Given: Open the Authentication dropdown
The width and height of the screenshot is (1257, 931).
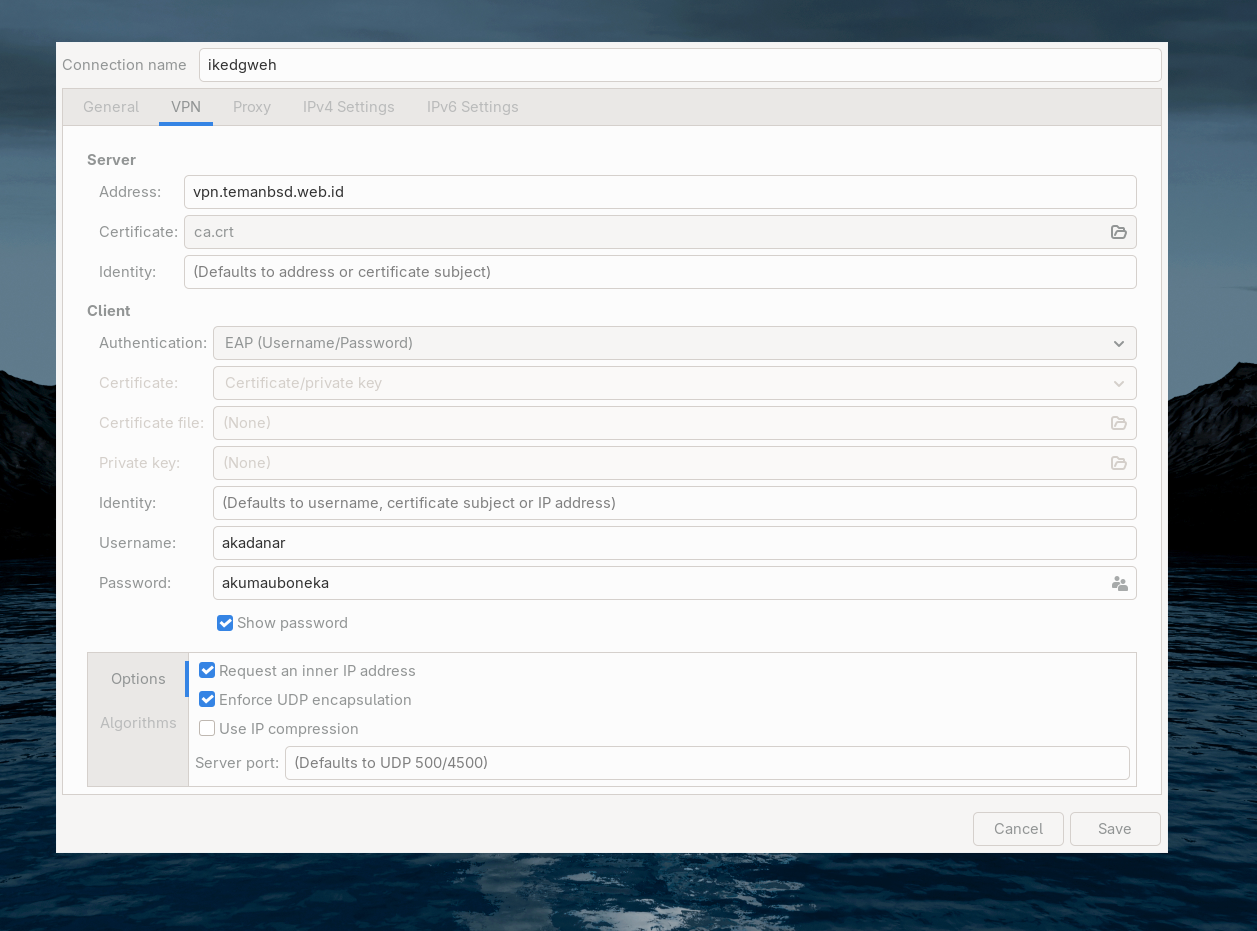Looking at the screenshot, I should pyautogui.click(x=675, y=343).
